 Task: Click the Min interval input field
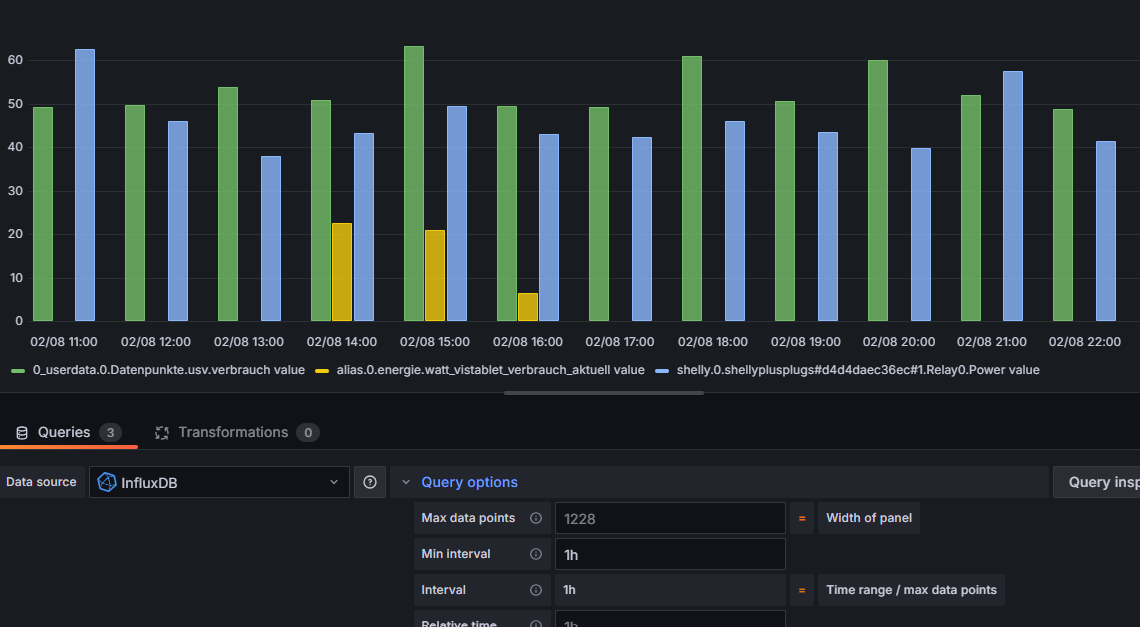(x=670, y=554)
